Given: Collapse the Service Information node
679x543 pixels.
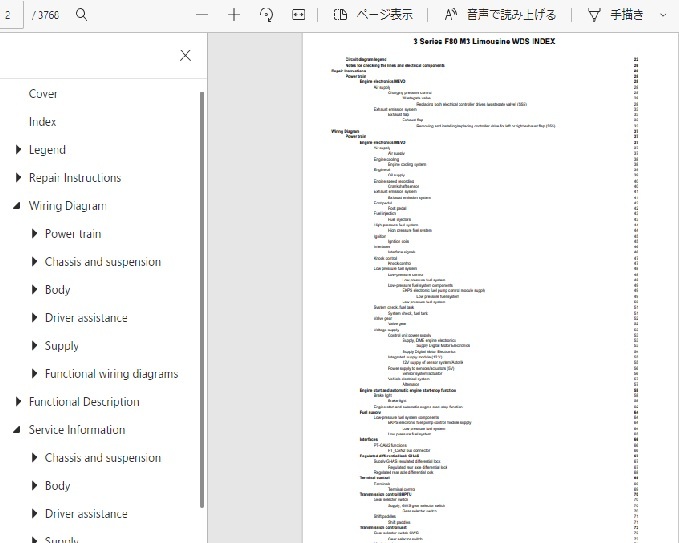Looking at the screenshot, I should coord(17,430).
